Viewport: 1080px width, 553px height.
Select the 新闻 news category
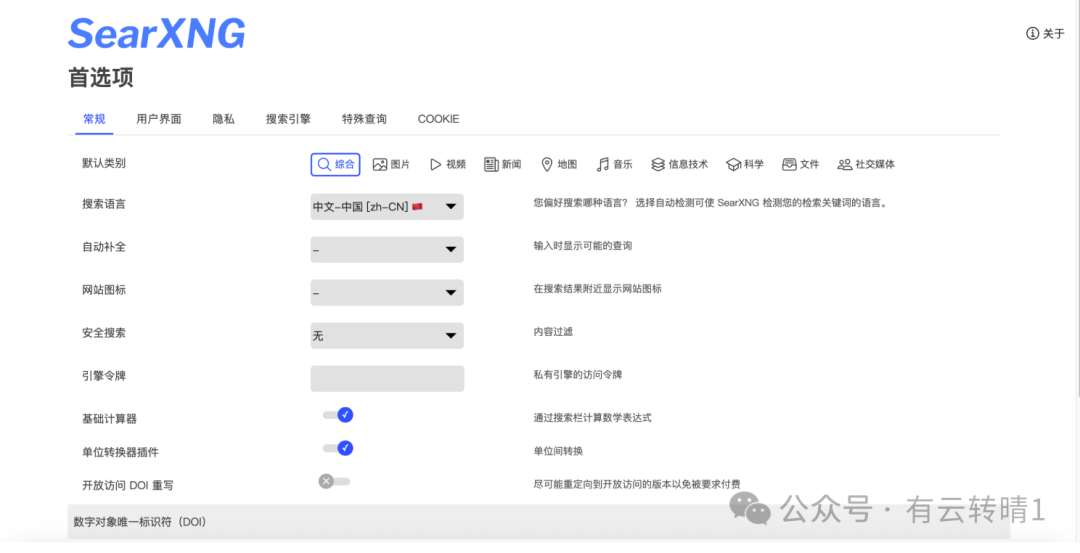click(x=502, y=165)
